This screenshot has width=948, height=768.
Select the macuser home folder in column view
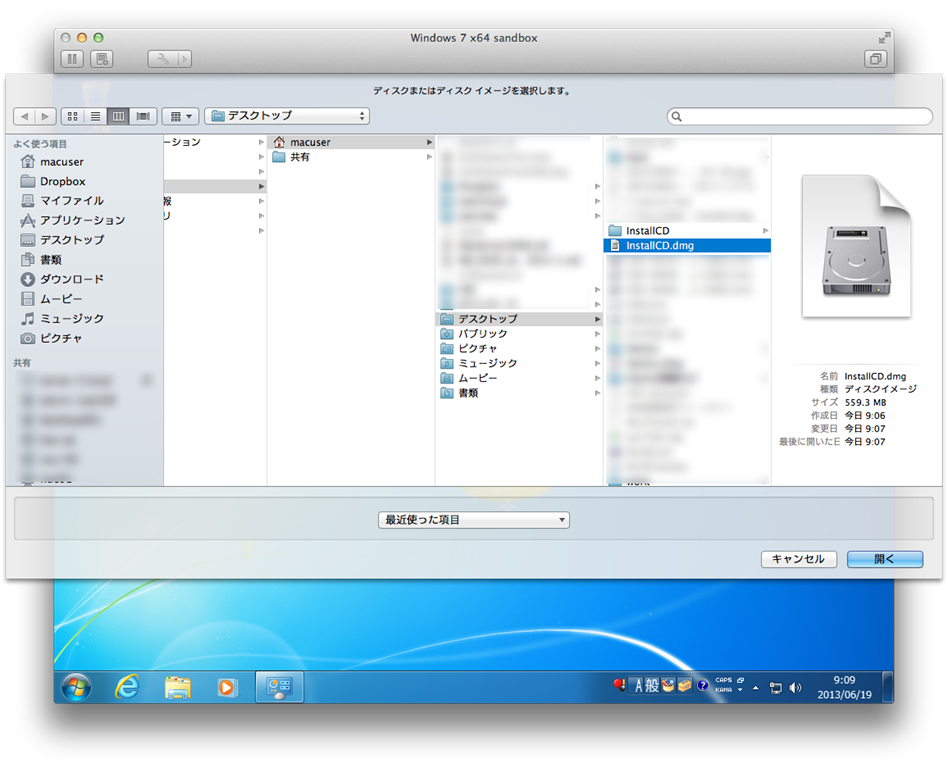tap(351, 142)
